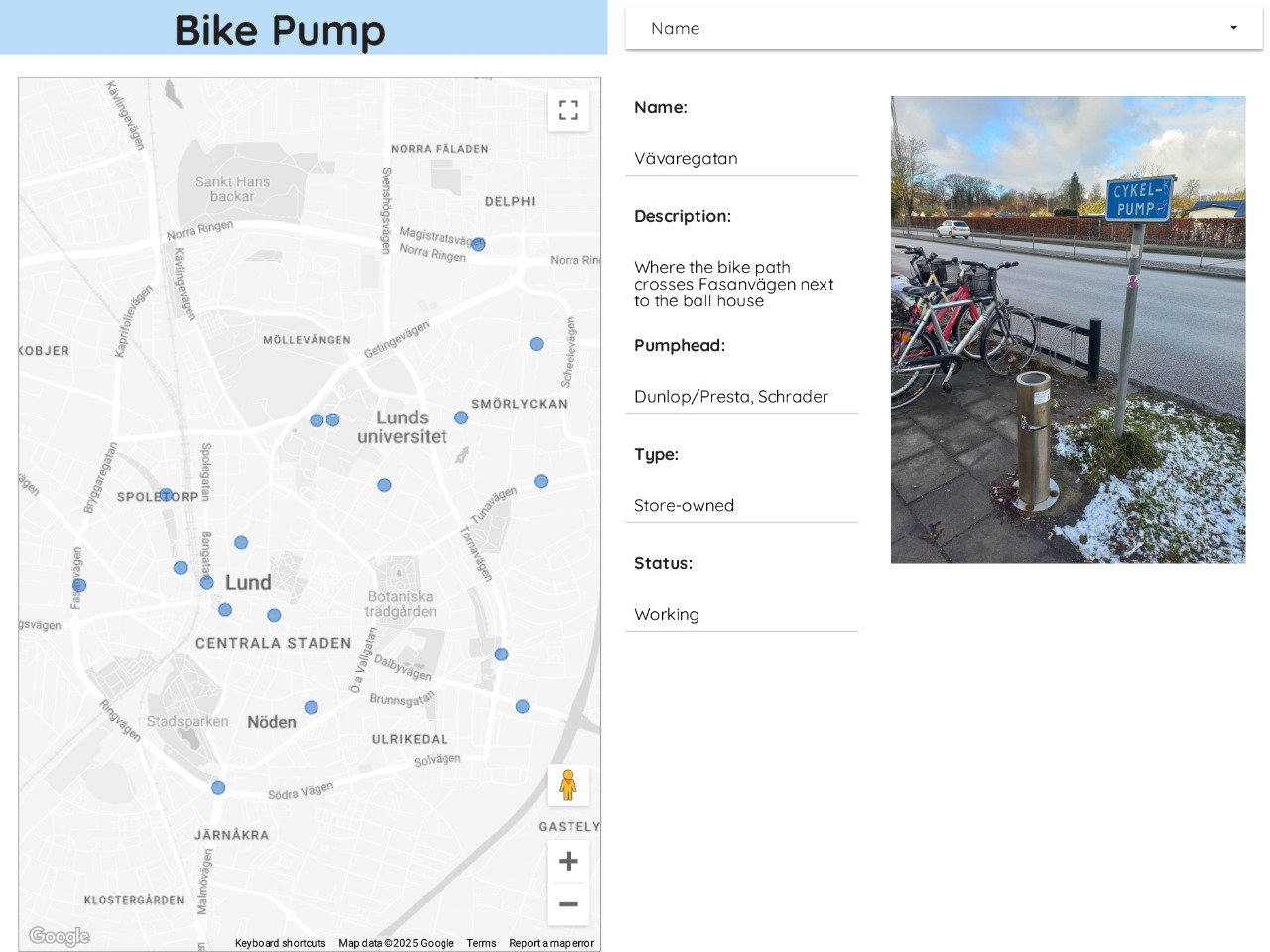Zoom in on the map
The width and height of the screenshot is (1270, 952).
click(568, 861)
